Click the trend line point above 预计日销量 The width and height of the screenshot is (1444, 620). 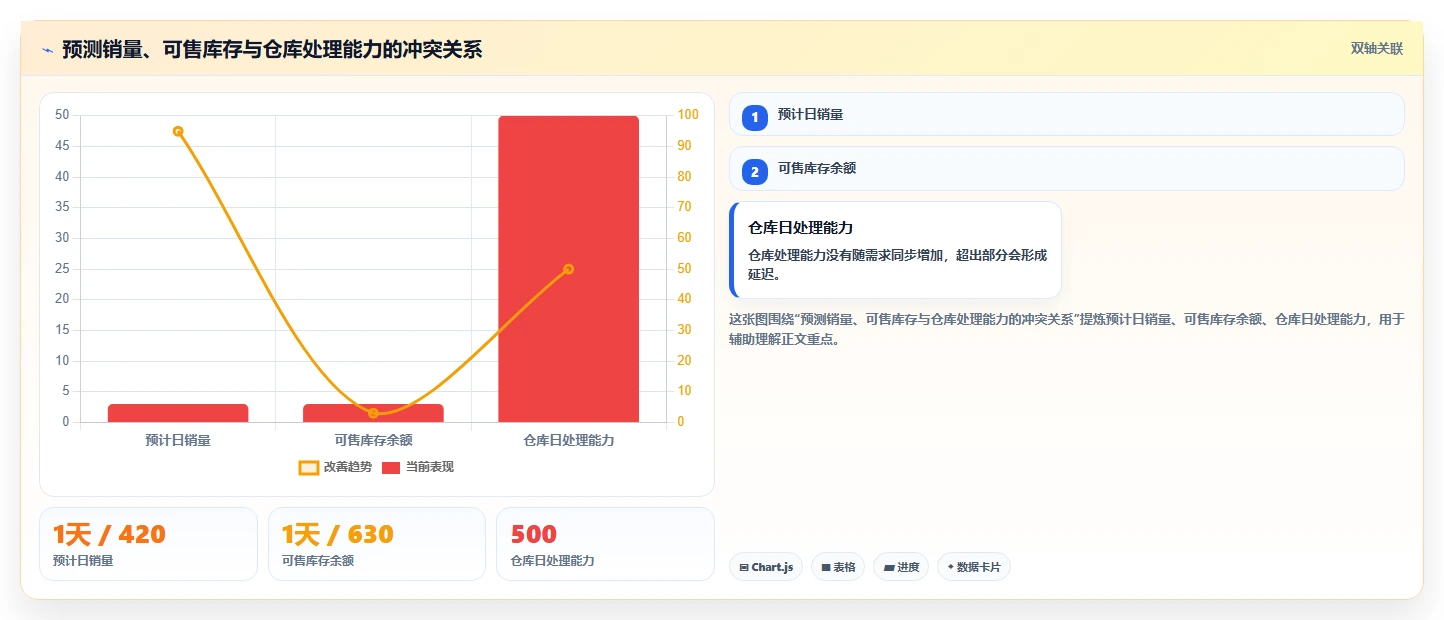(178, 131)
